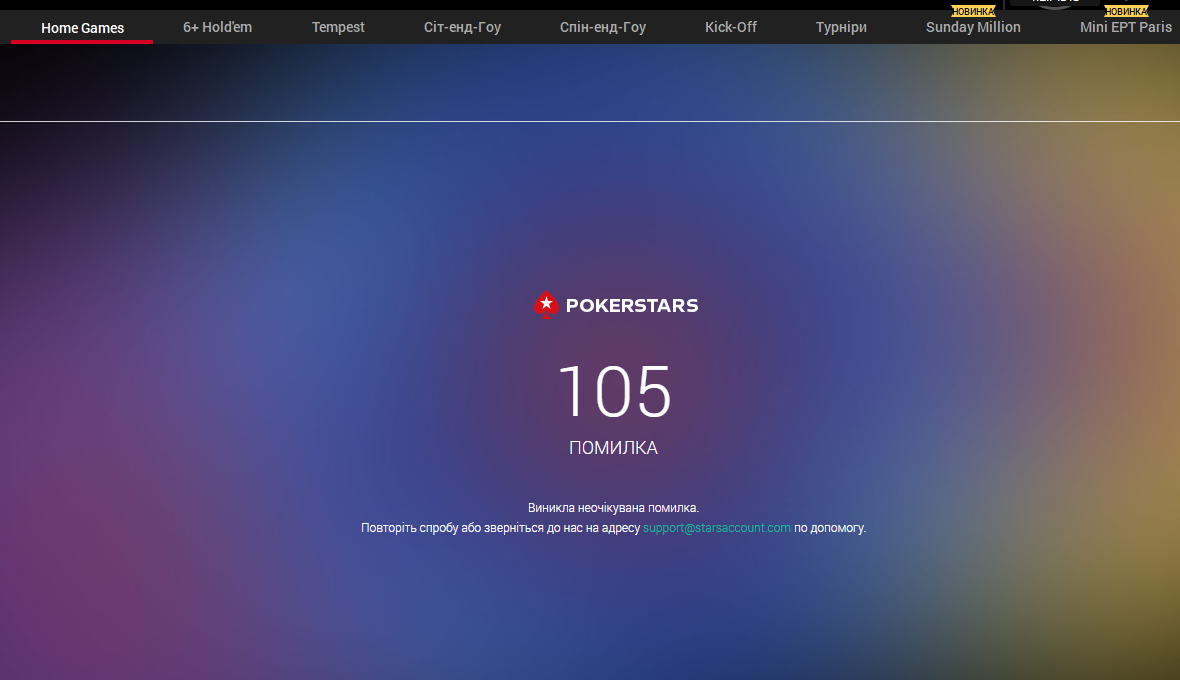Screen dimensions: 1180x680
Task: Open the Mini EPT Paris tab
Action: pyautogui.click(x=1126, y=27)
